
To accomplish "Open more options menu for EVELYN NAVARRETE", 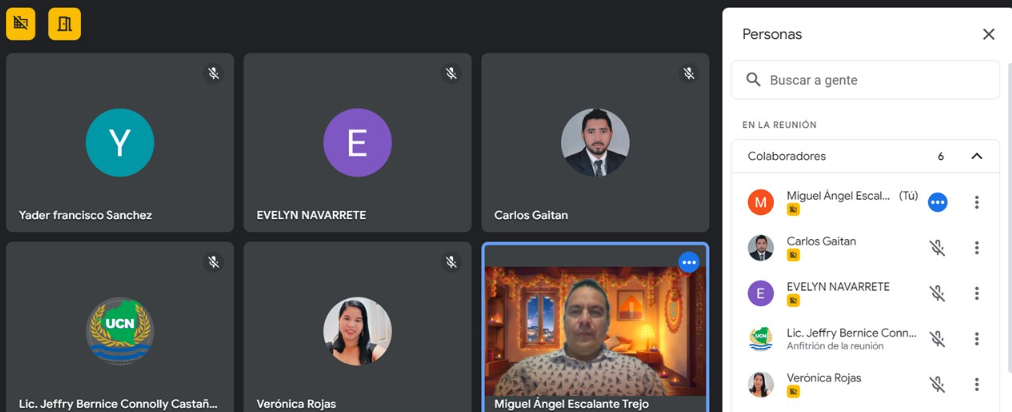I will coord(977,294).
